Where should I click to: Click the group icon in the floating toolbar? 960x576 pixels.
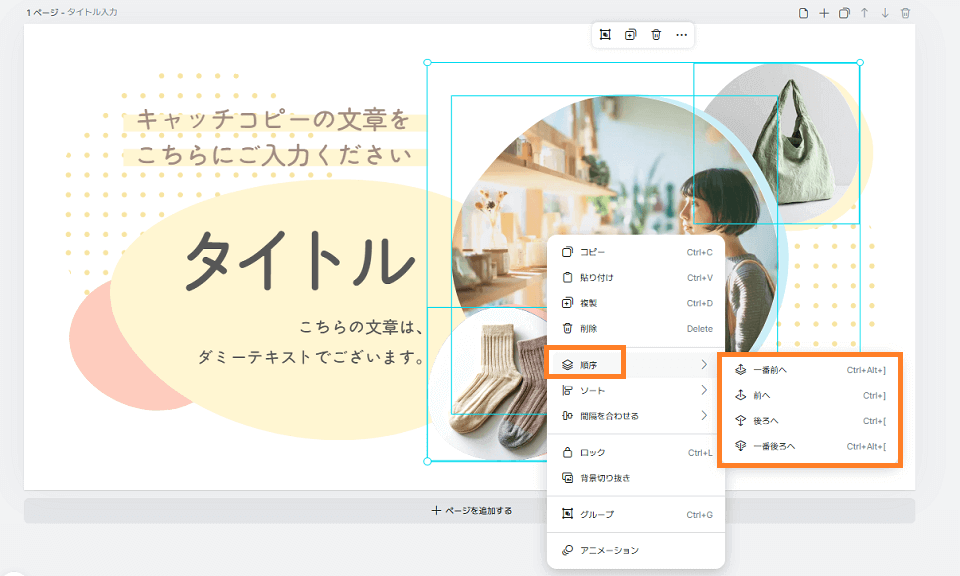pyautogui.click(x=605, y=35)
